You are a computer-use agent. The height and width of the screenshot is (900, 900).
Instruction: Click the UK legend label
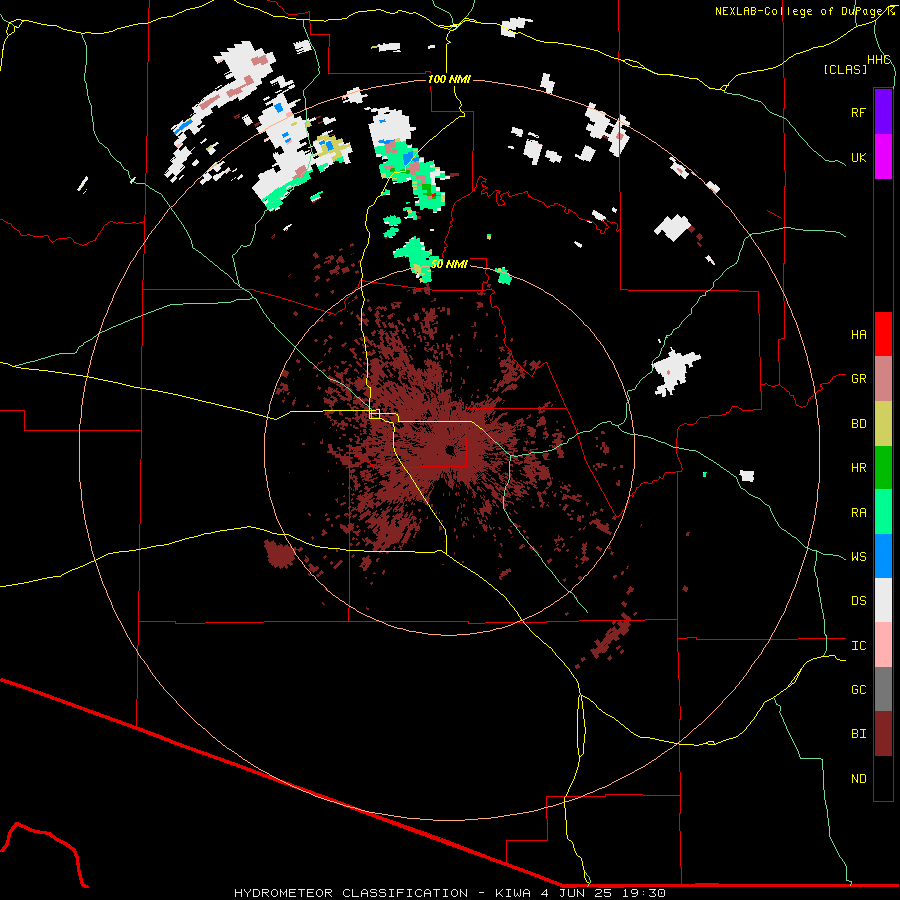(858, 157)
